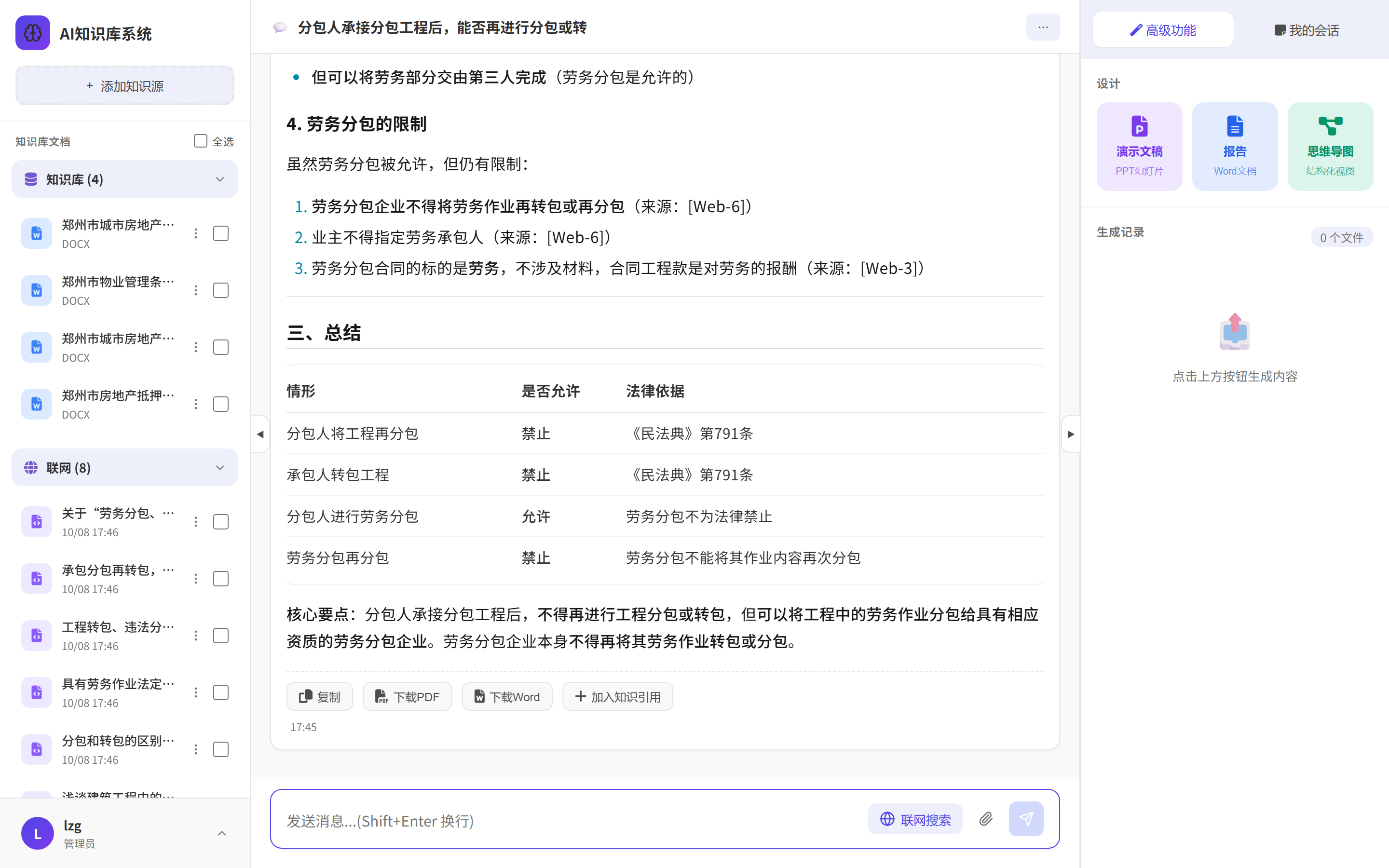Image resolution: width=1389 pixels, height=868 pixels.
Task: Open more options for 工程转包、违法分 source
Action: click(x=196, y=636)
